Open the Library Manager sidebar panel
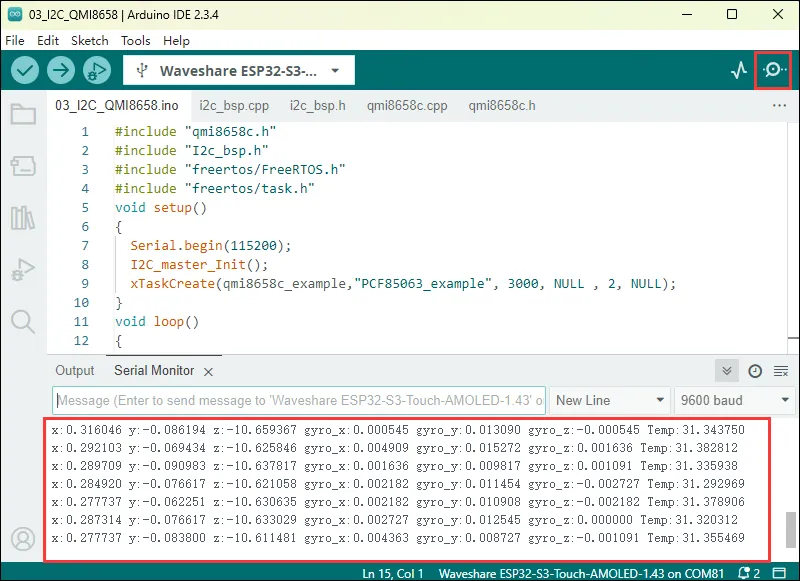 pos(22,218)
